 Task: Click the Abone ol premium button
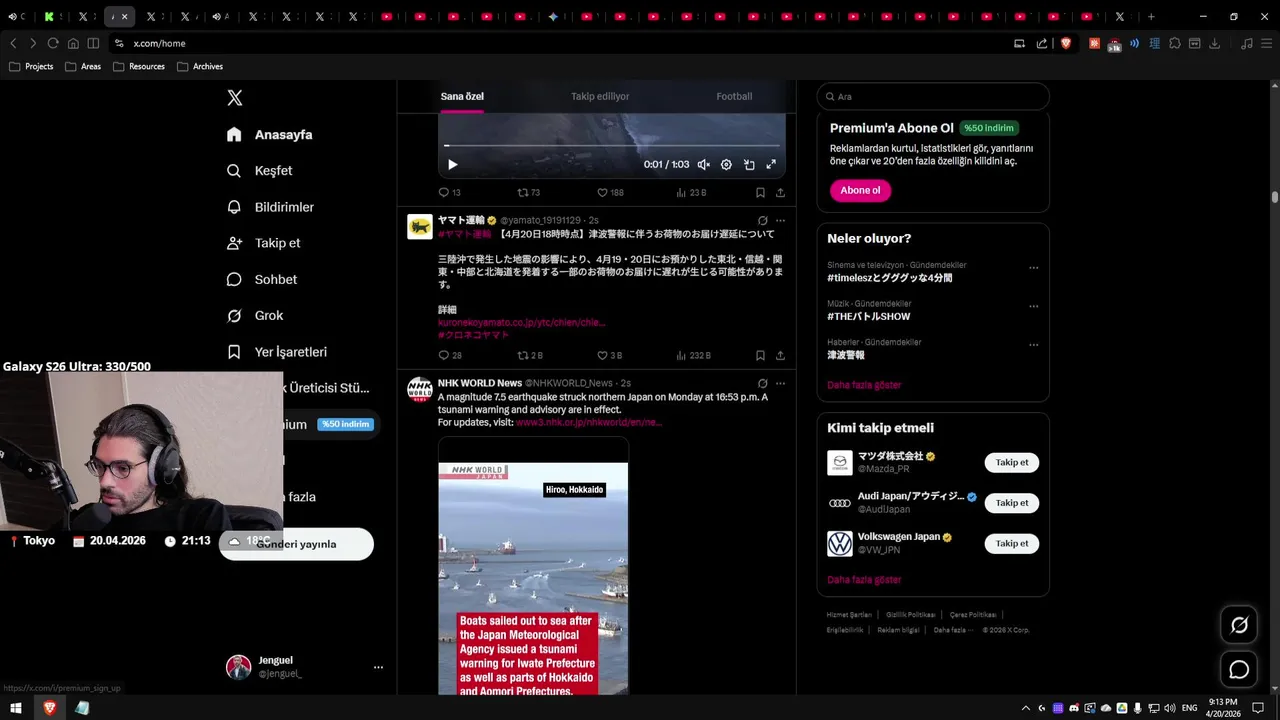860,190
